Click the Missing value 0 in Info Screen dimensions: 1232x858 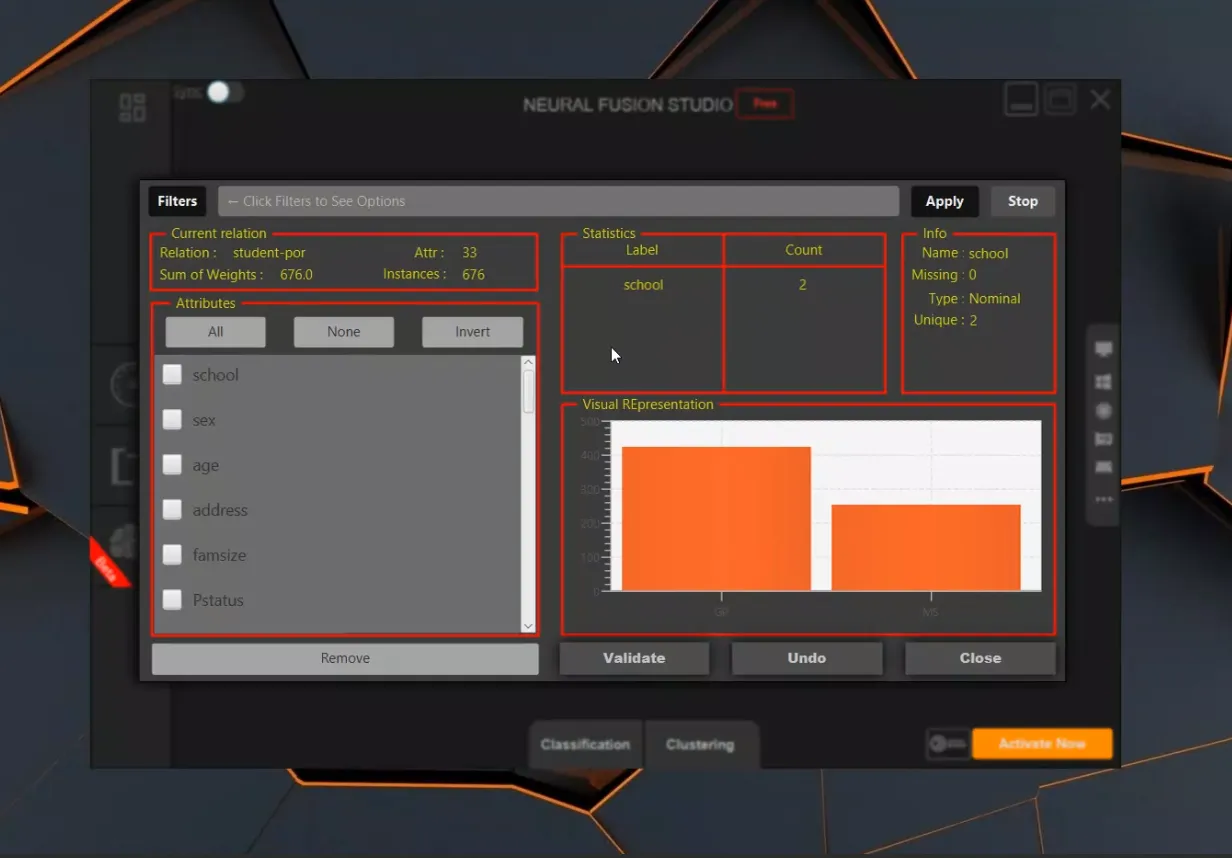point(972,275)
